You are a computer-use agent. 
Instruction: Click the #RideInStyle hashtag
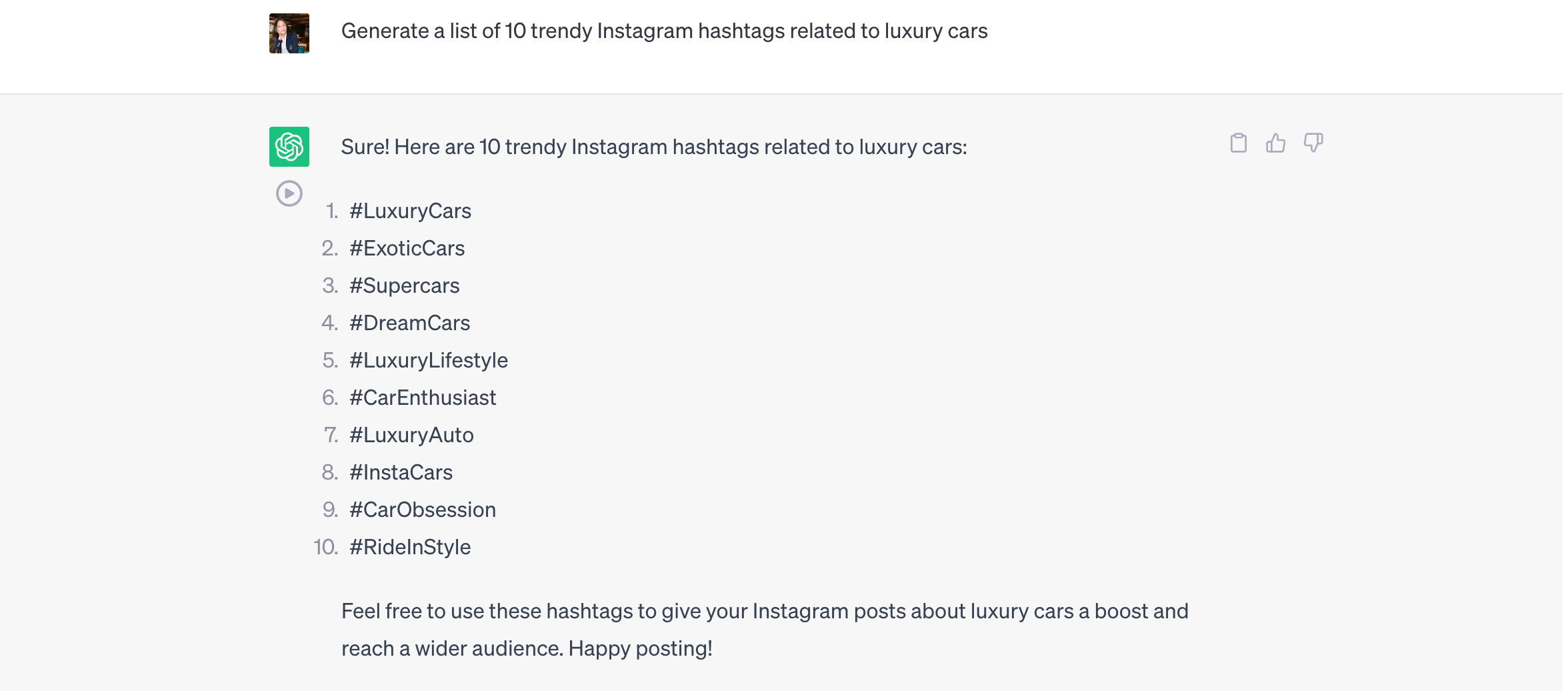(410, 547)
